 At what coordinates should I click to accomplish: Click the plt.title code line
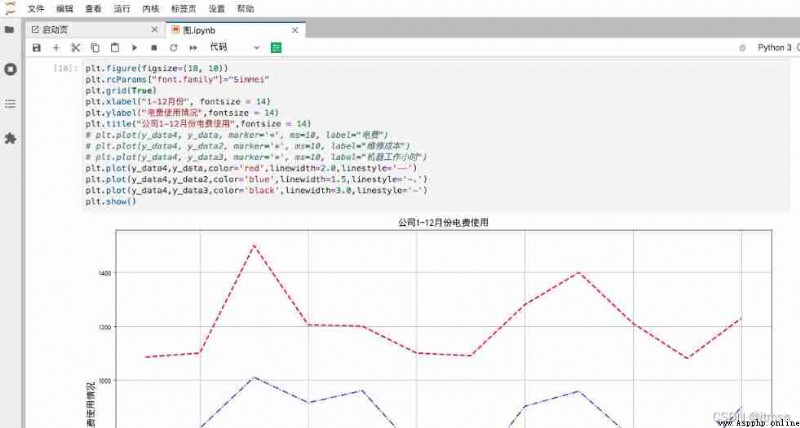coord(198,124)
